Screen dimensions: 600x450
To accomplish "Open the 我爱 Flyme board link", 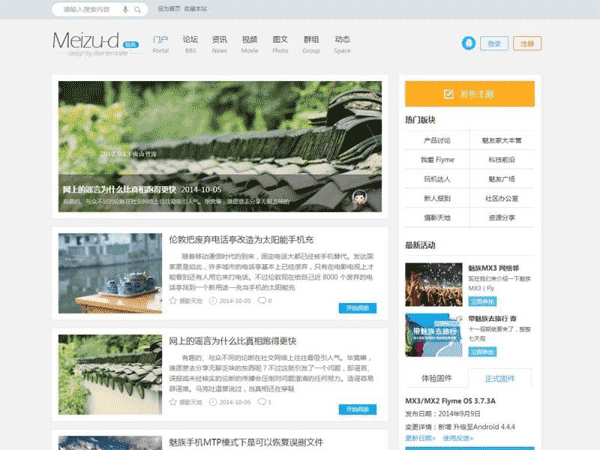I will pyautogui.click(x=437, y=160).
